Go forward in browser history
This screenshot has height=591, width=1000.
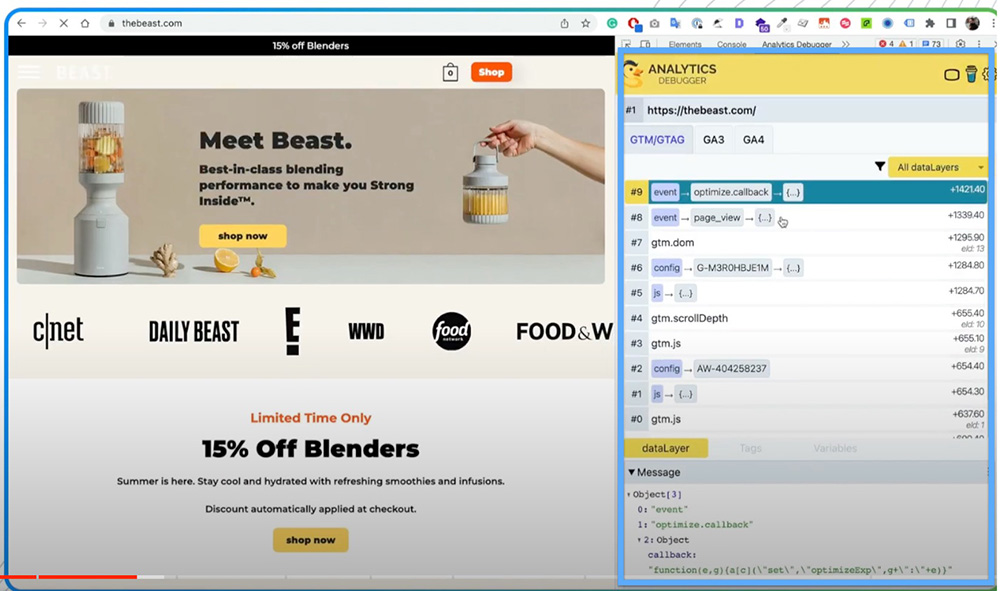[43, 23]
